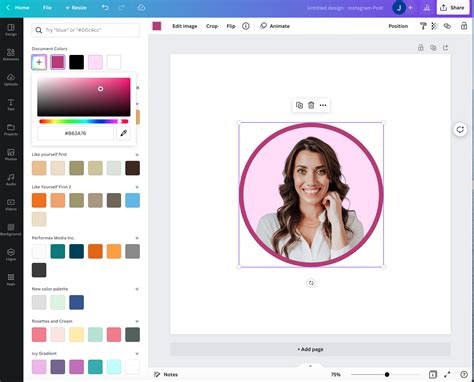
Task: Duplicate element from floating toolbar
Action: click(x=299, y=105)
